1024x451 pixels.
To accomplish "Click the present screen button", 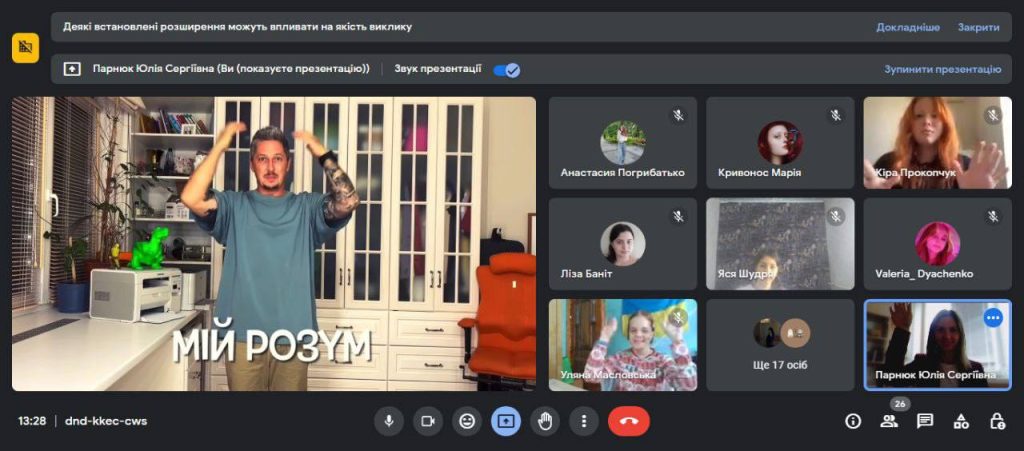I will click(505, 421).
